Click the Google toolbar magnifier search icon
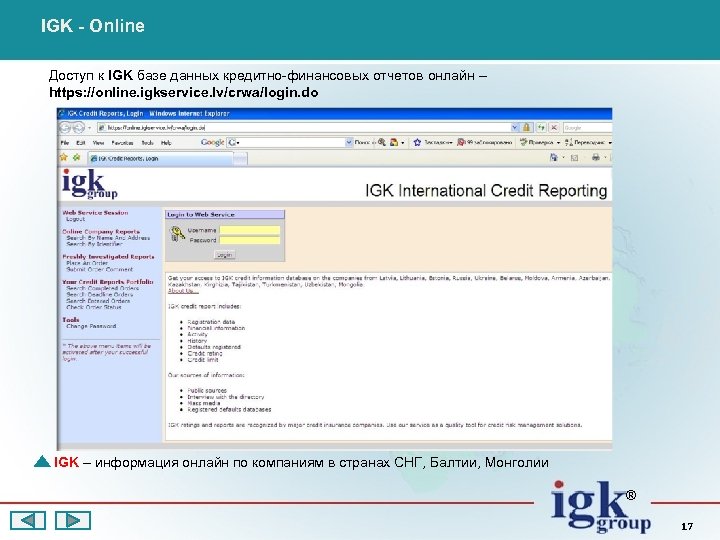Screen dimensions: 720x540 coord(382,142)
